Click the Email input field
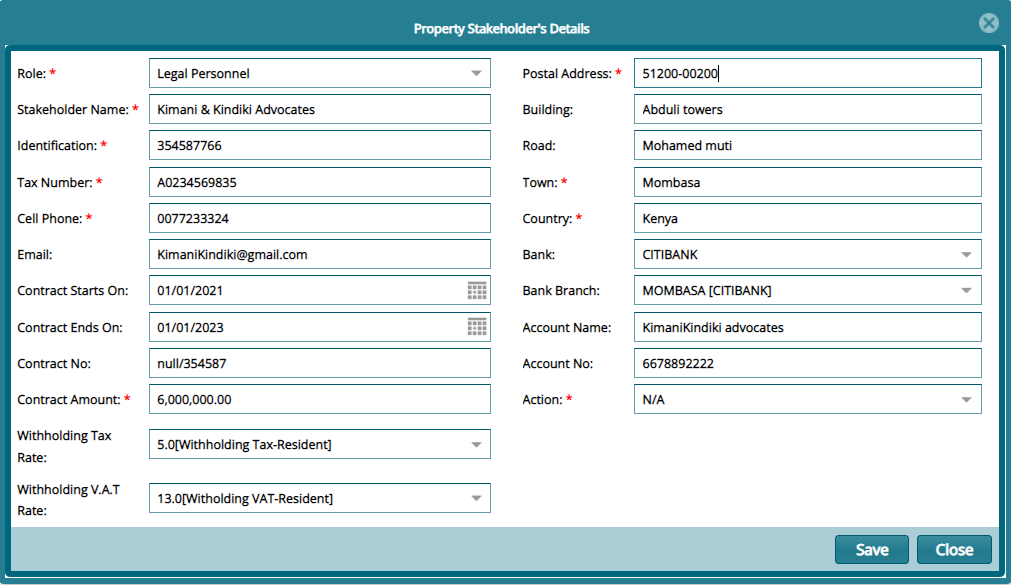The width and height of the screenshot is (1011, 585). [x=320, y=255]
